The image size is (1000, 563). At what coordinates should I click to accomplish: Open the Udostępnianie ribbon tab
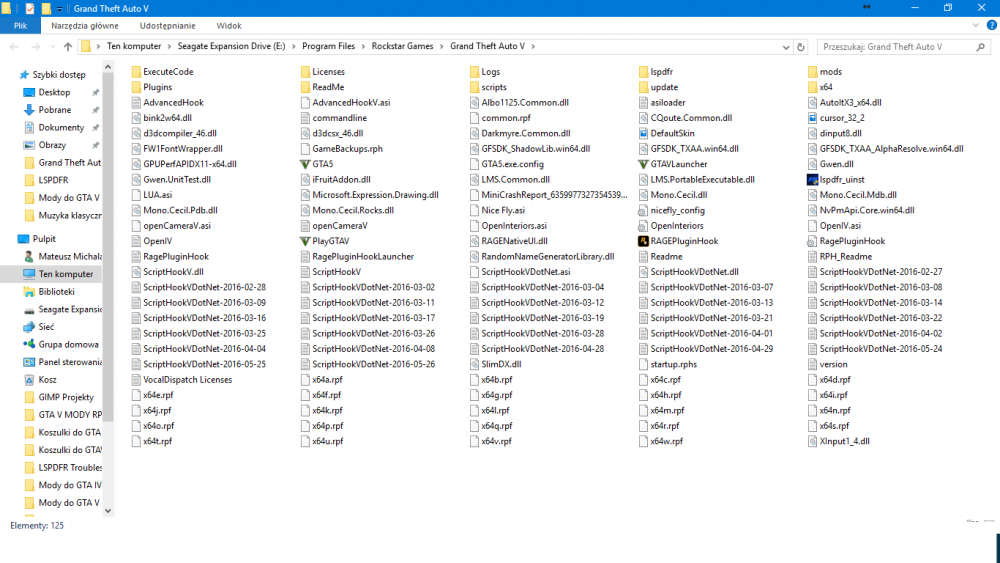[168, 26]
